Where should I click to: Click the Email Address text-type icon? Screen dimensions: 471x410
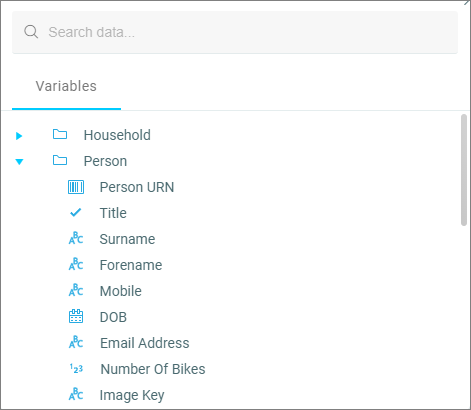tap(76, 342)
